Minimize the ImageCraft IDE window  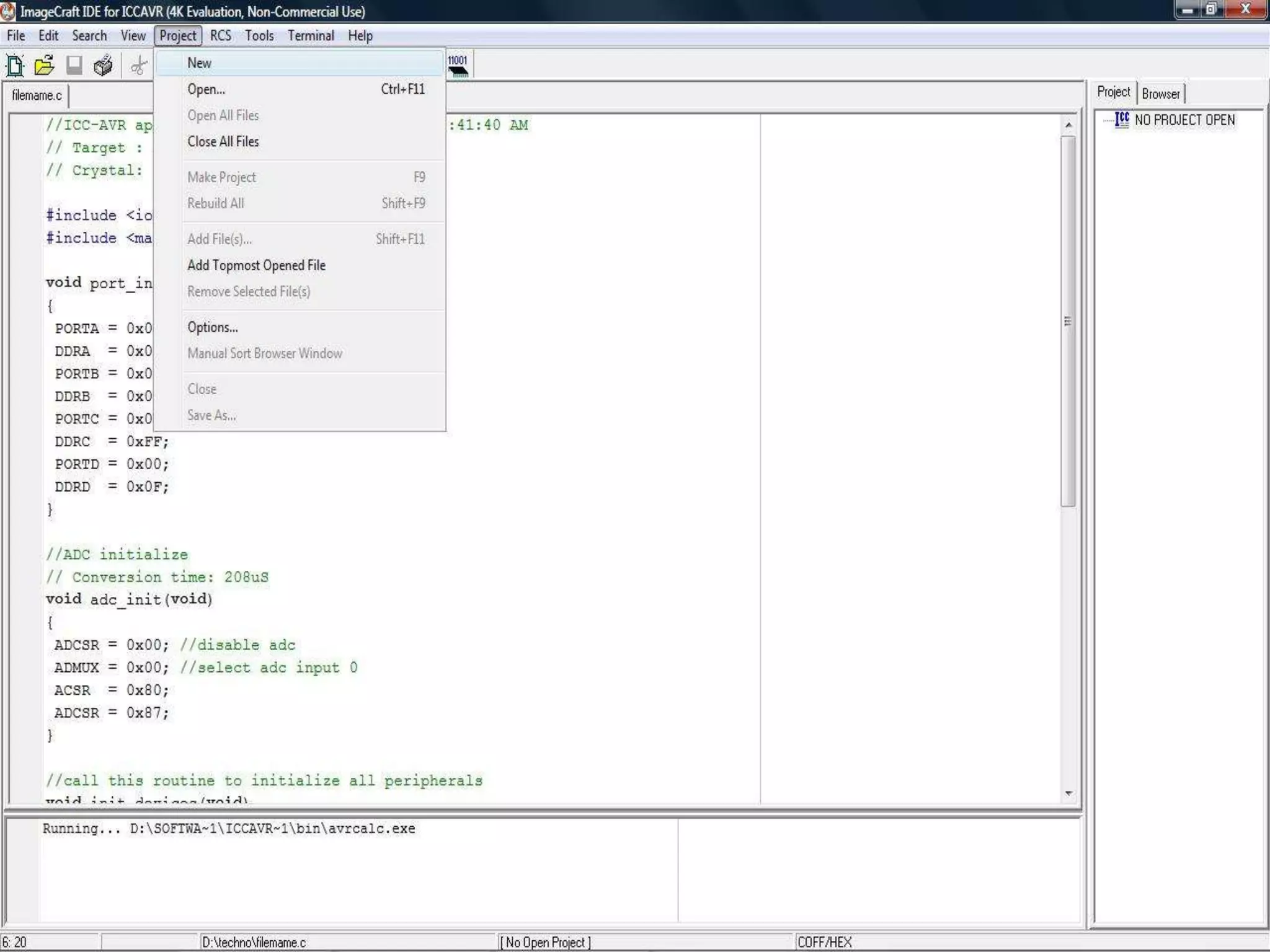click(x=1188, y=10)
